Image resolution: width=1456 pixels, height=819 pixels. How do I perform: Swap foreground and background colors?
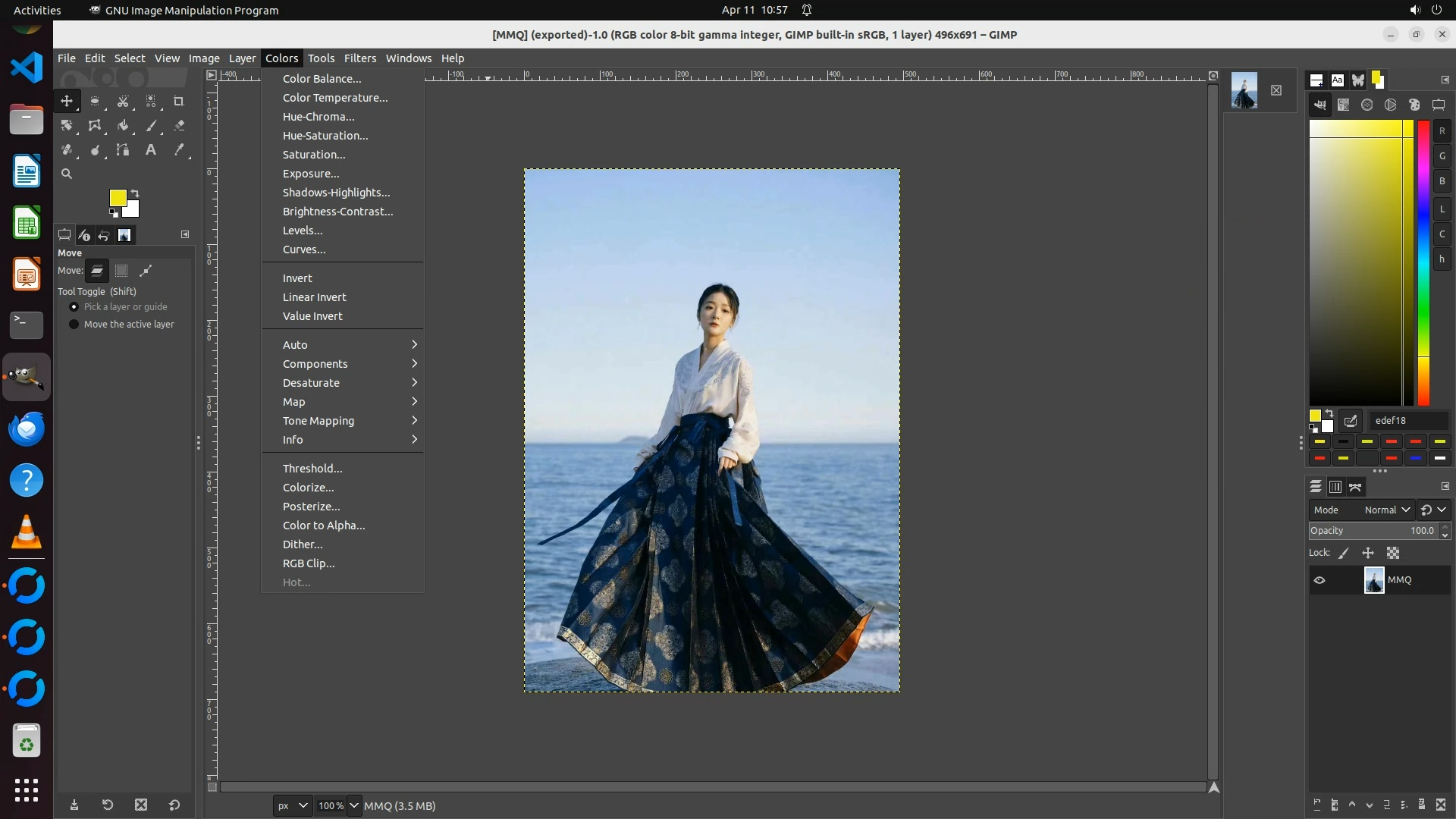click(x=135, y=193)
